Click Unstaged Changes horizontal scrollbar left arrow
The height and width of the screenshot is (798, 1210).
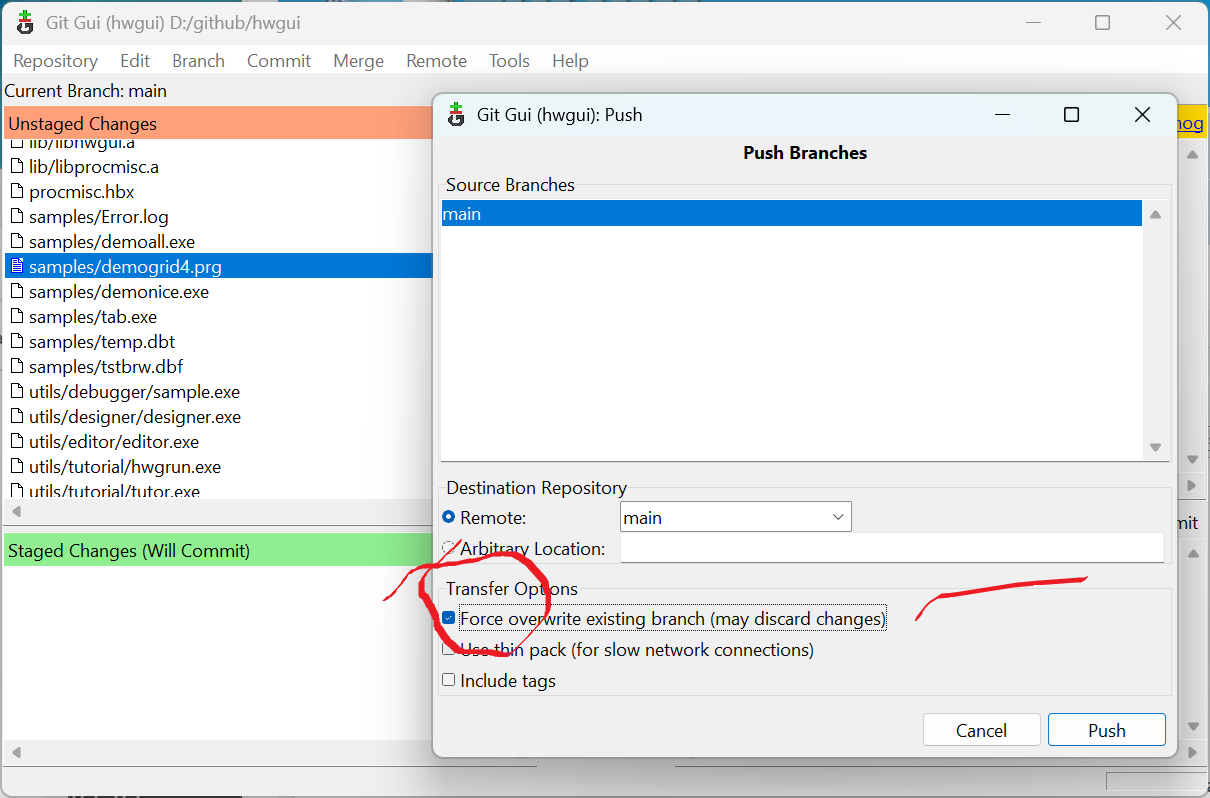click(15, 512)
